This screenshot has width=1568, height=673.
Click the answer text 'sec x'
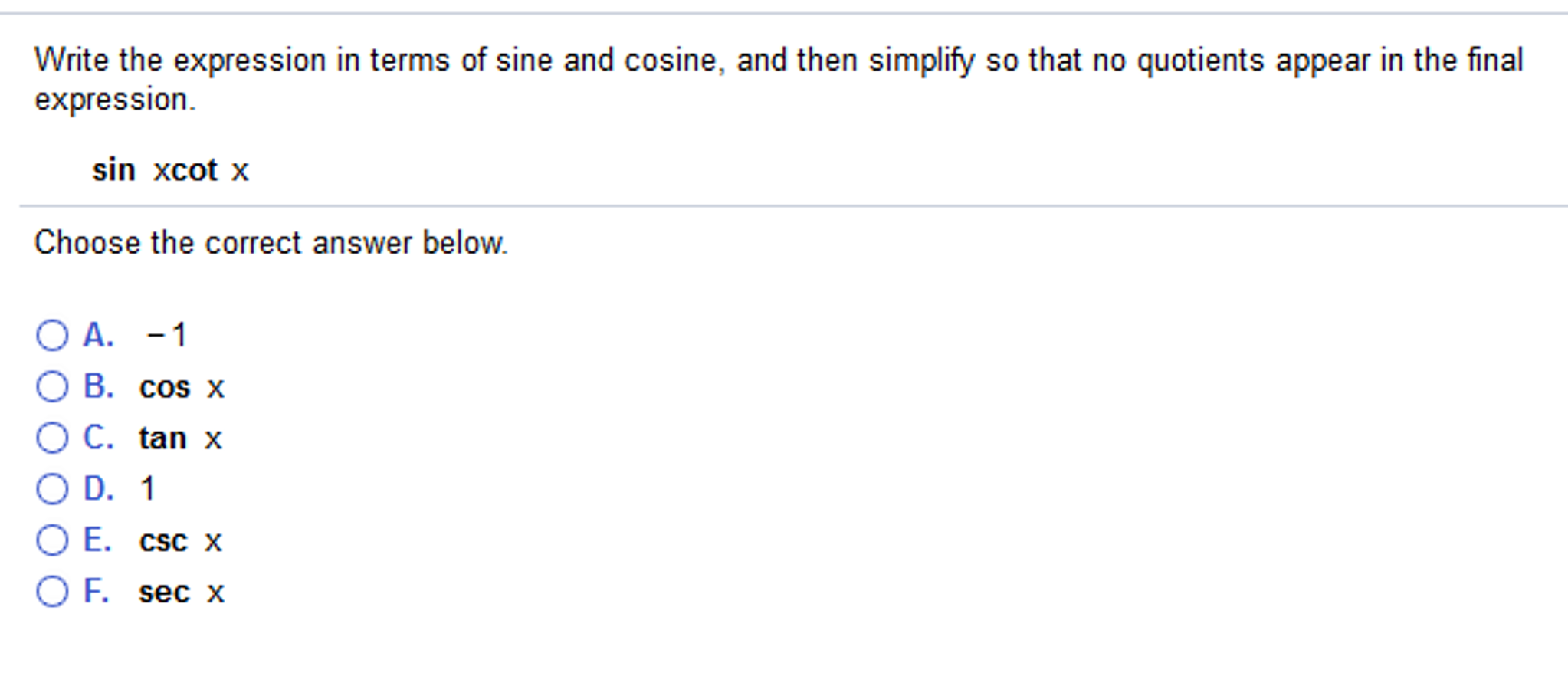182,593
